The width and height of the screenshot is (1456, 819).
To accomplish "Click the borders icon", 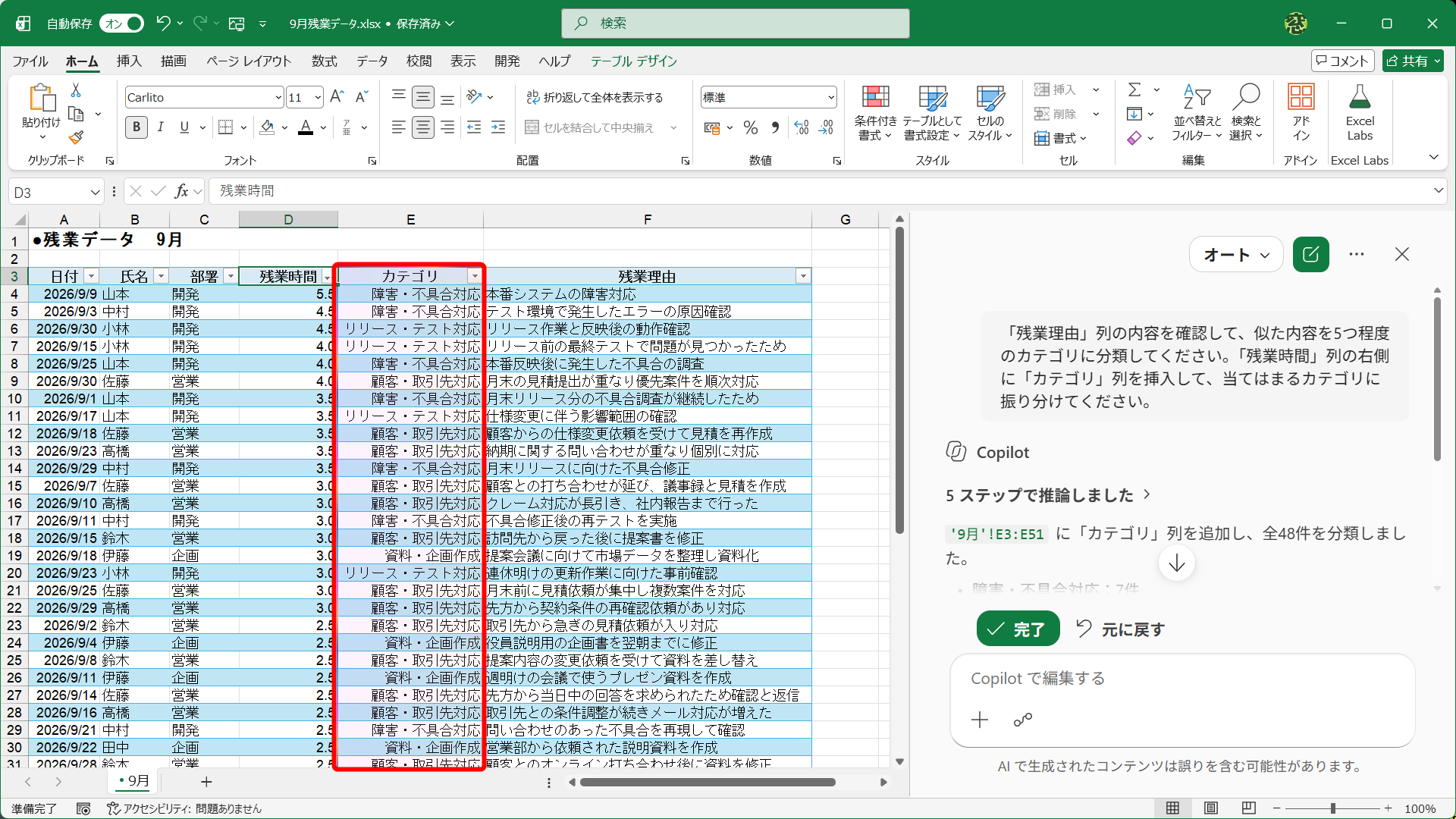I will point(225,127).
